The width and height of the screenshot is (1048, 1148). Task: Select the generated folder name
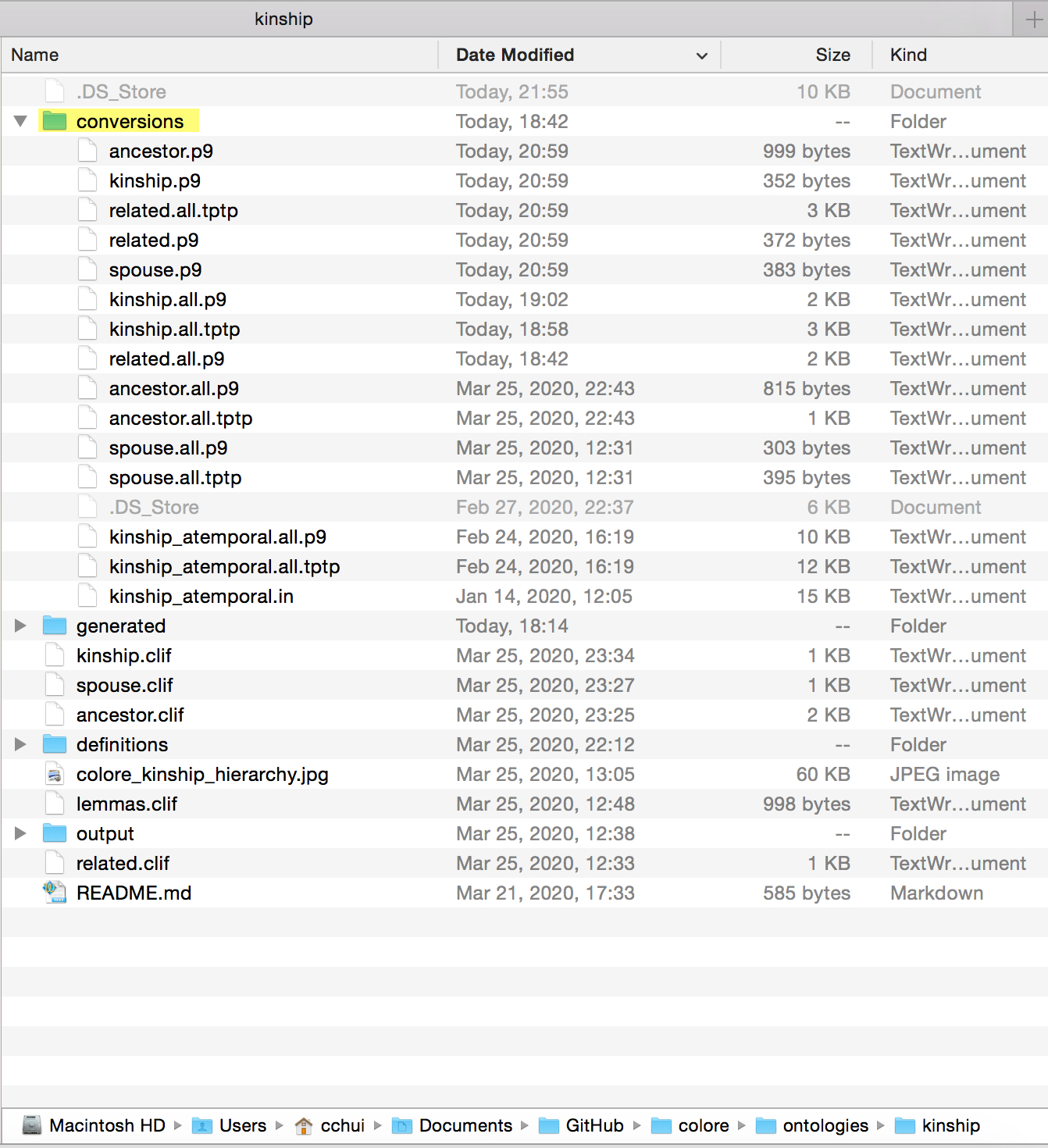point(120,626)
